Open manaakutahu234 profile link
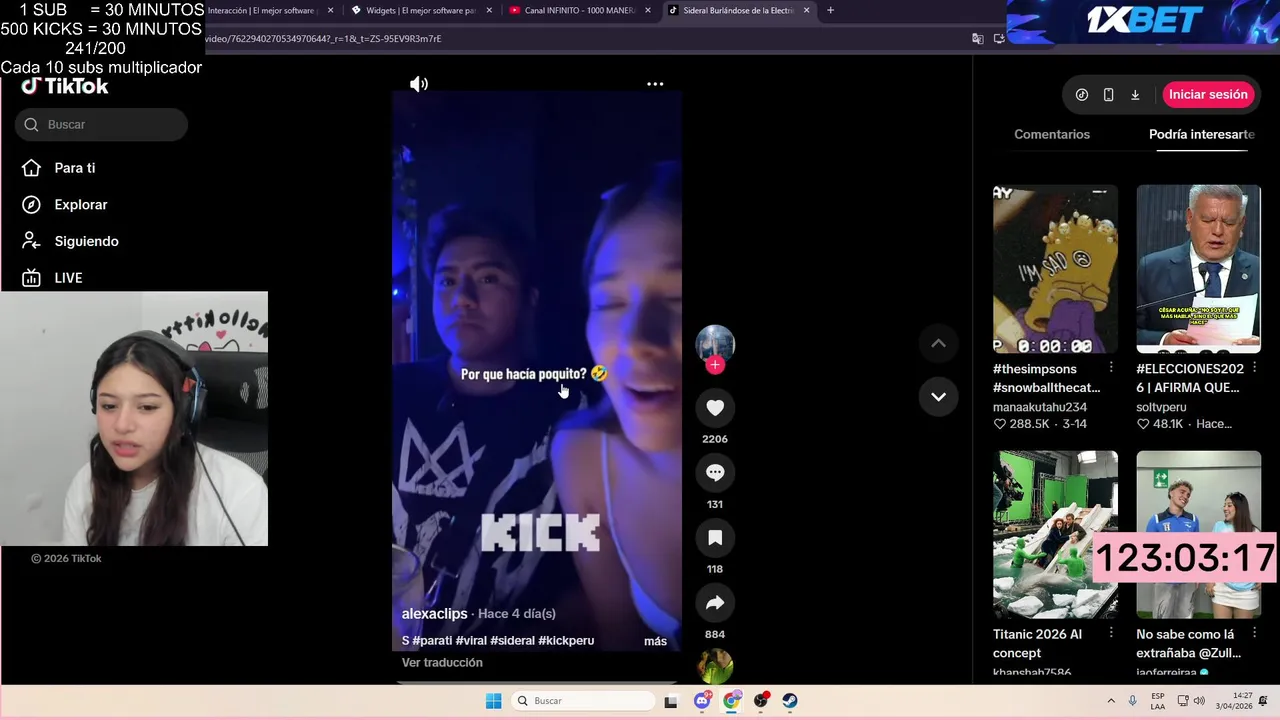The image size is (1280, 720). click(1040, 407)
